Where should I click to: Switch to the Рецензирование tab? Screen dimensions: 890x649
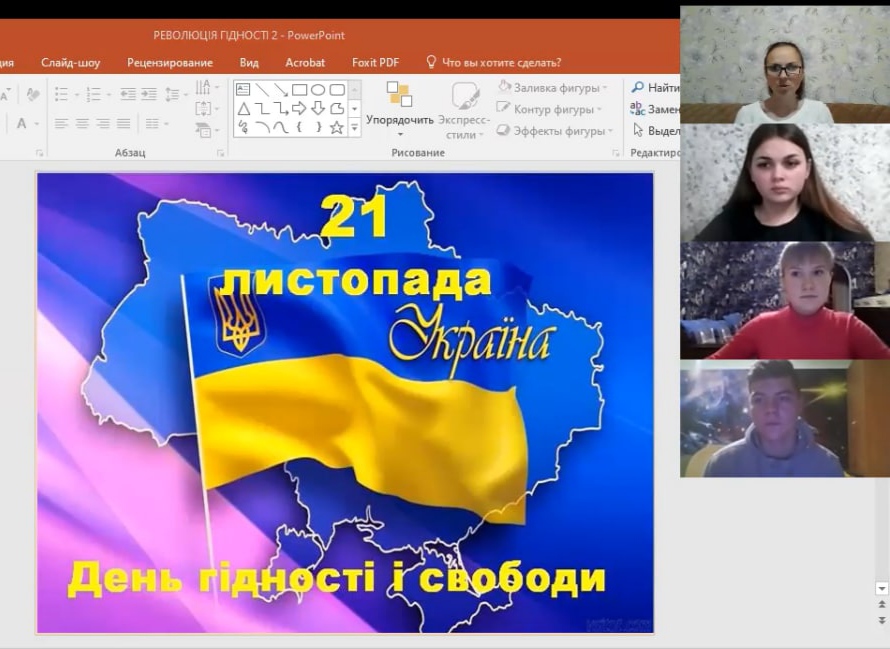pyautogui.click(x=170, y=62)
